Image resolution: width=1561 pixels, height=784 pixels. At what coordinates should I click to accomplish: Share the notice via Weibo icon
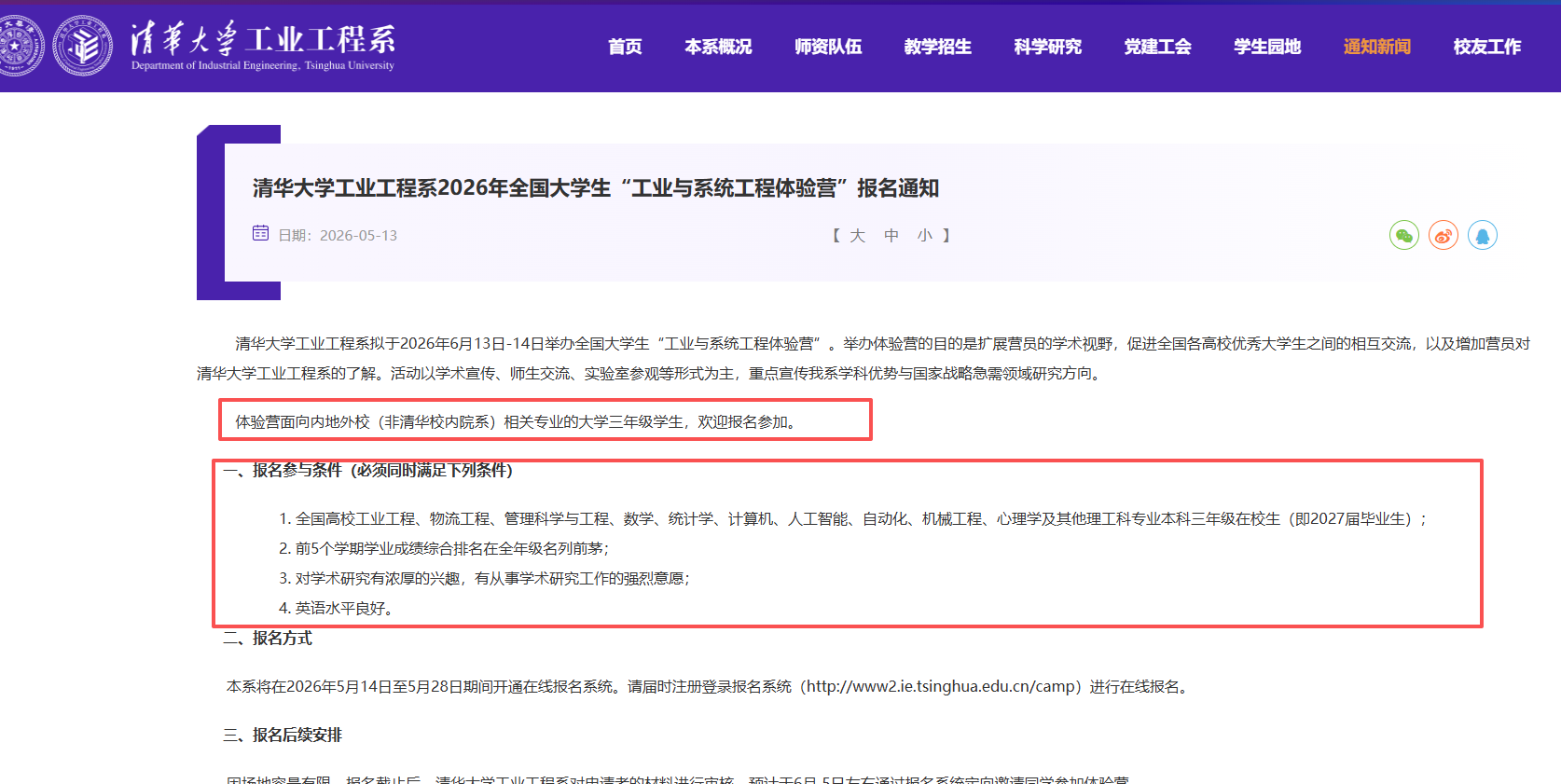[1443, 235]
